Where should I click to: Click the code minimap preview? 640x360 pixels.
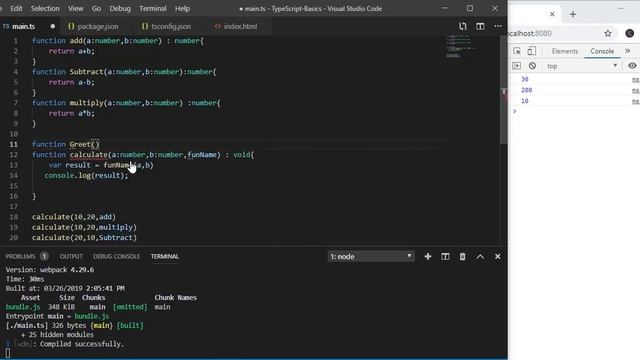(x=461, y=46)
